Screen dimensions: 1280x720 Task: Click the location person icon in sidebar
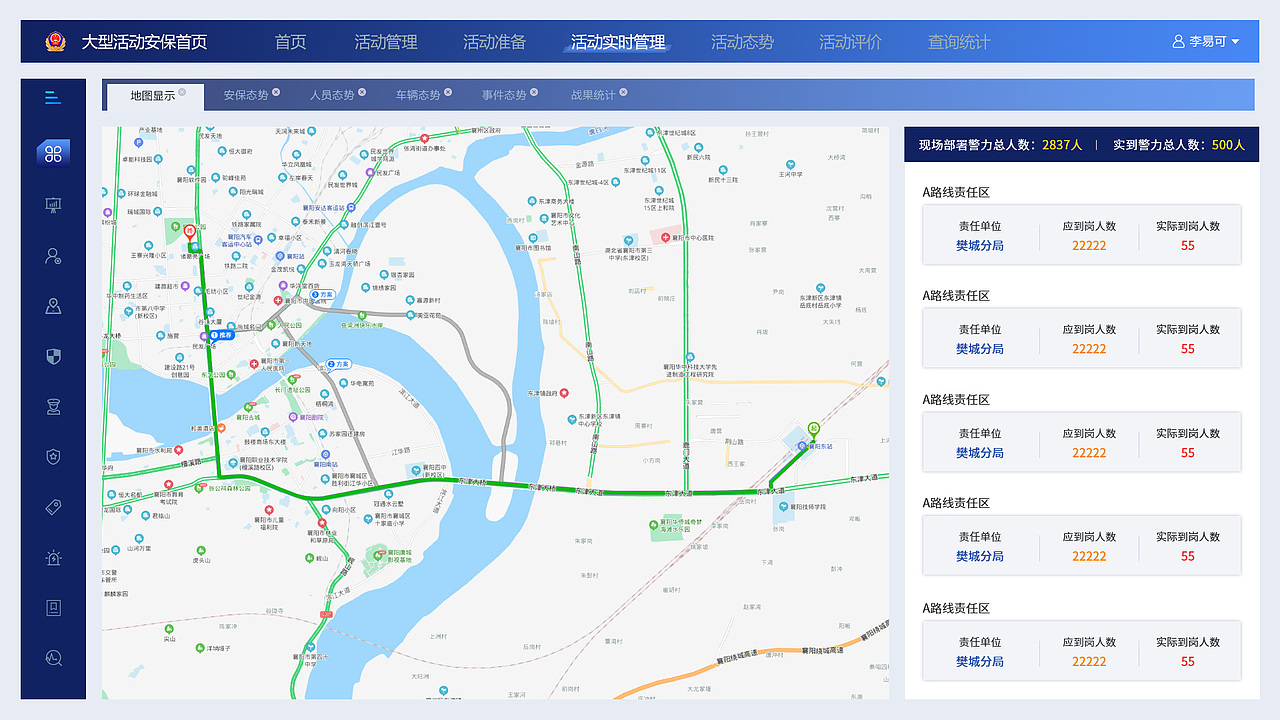(52, 306)
